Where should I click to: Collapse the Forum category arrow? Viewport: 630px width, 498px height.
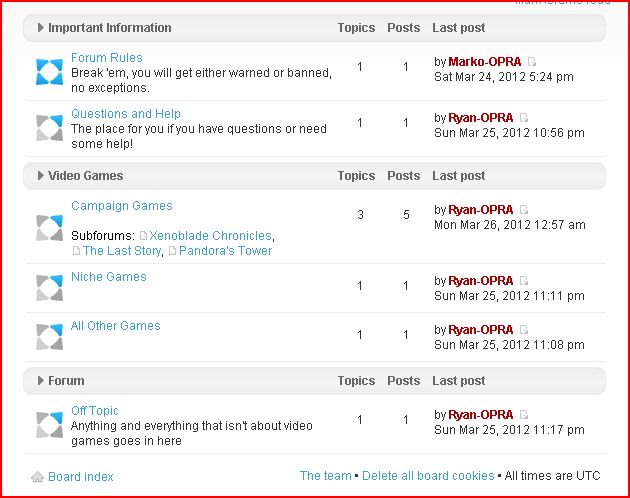pyautogui.click(x=41, y=381)
